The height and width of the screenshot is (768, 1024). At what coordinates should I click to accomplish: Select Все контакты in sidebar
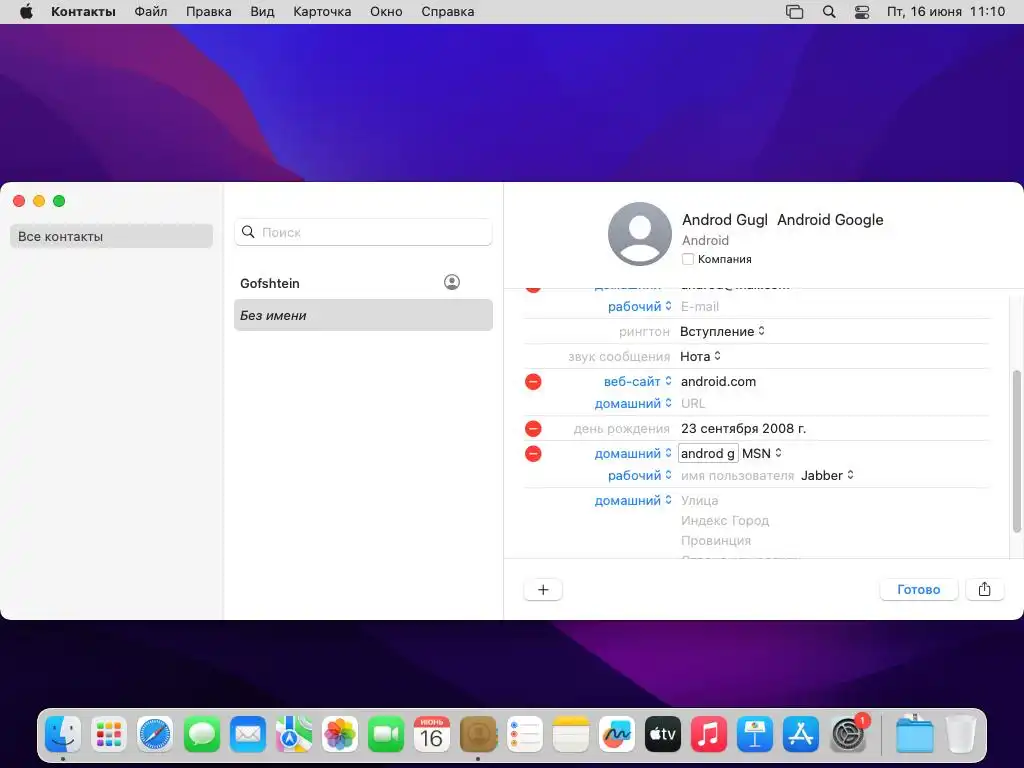tap(111, 236)
